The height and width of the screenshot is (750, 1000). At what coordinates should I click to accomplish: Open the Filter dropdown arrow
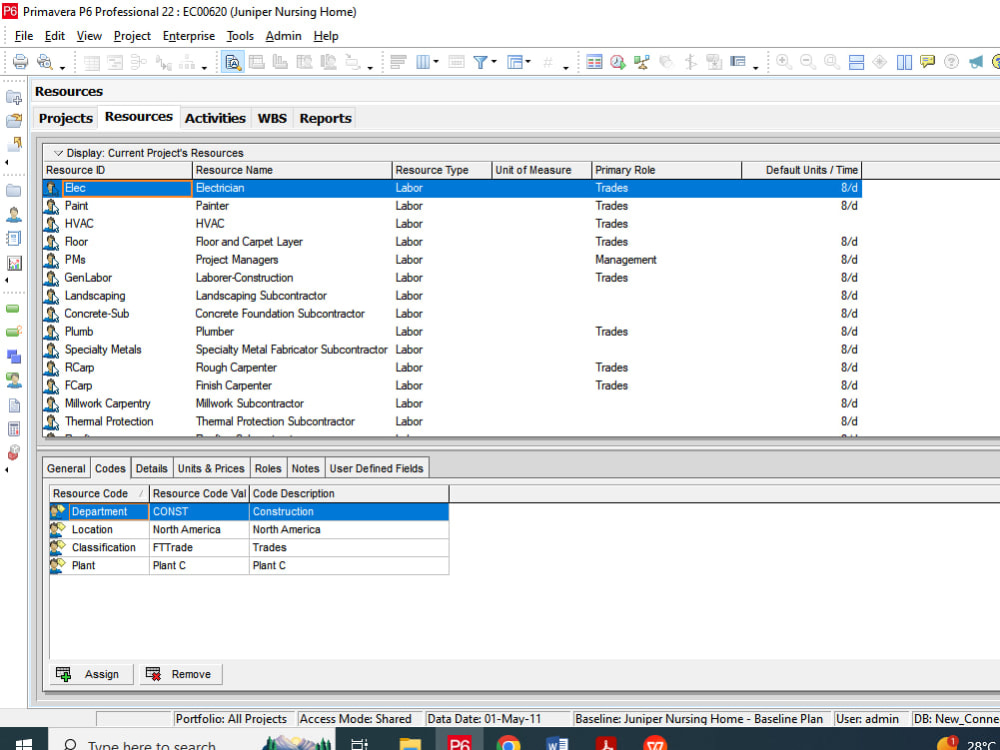click(x=494, y=62)
